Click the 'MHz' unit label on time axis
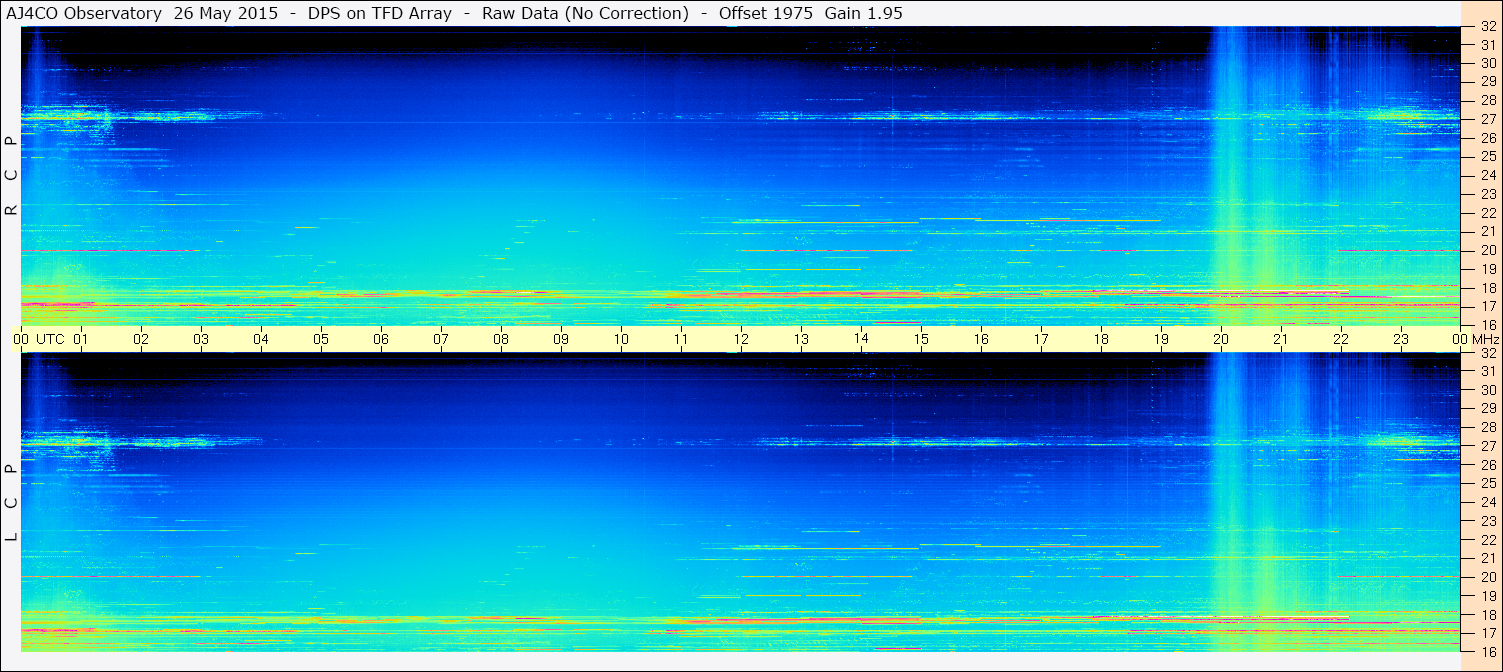 [1487, 339]
